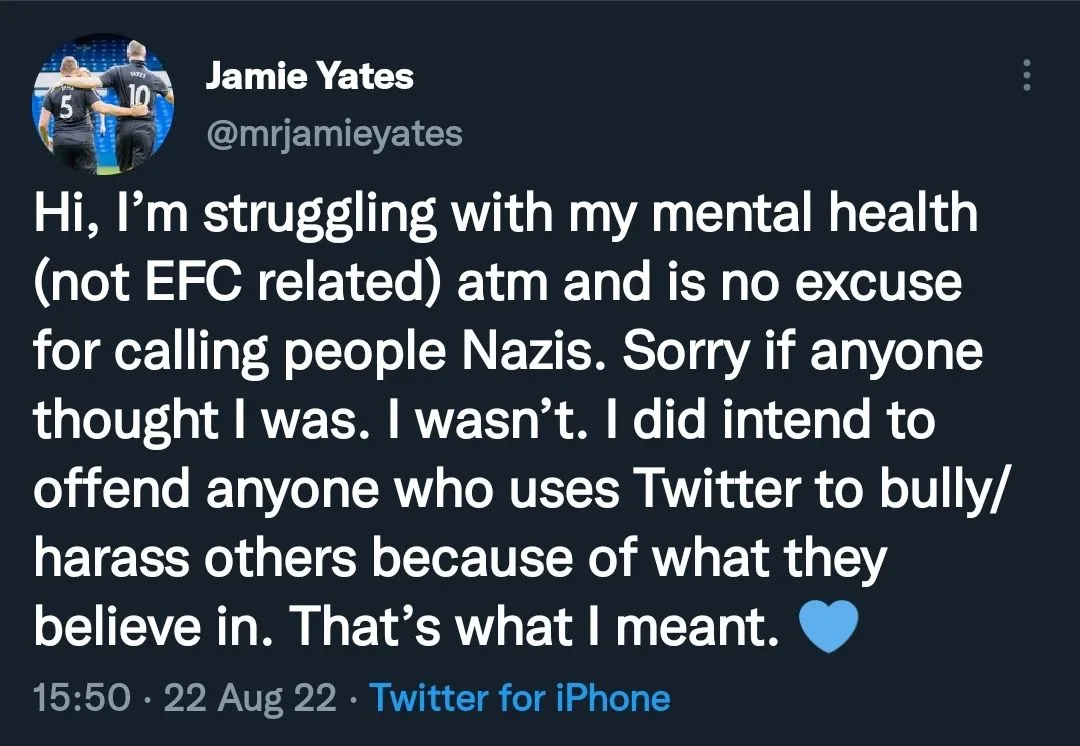Click the 15:50 timestamp

(81, 697)
